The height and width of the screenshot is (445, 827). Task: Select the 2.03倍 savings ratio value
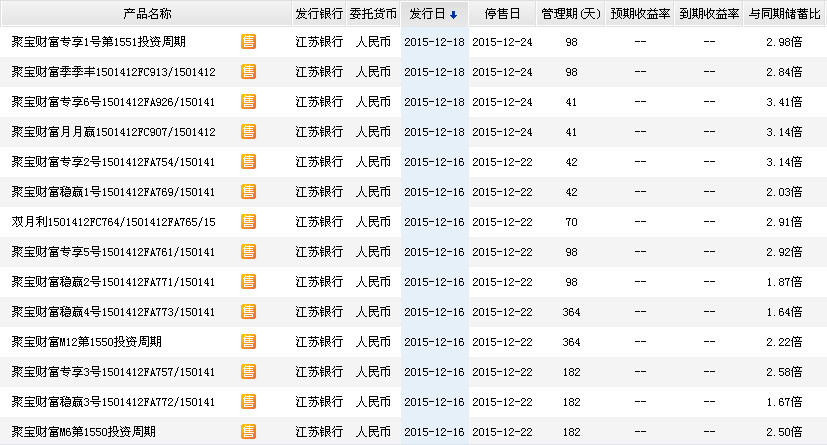click(x=784, y=192)
